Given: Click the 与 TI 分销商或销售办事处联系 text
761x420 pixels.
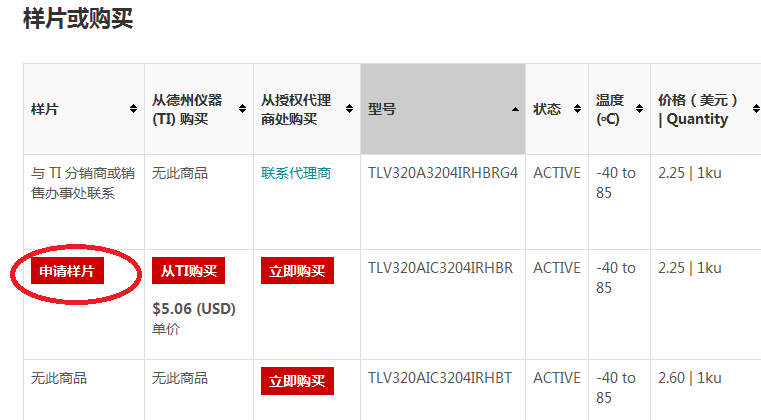Looking at the screenshot, I should (x=80, y=183).
